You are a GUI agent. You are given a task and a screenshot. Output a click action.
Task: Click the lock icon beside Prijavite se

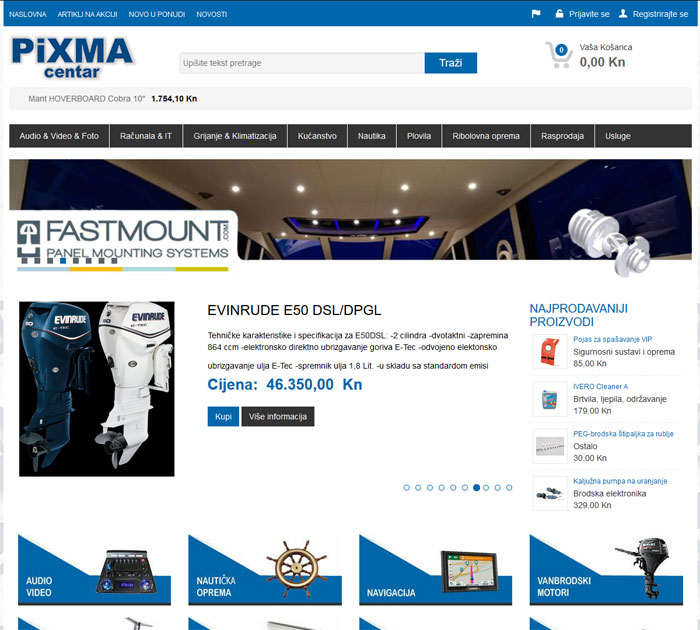(559, 14)
